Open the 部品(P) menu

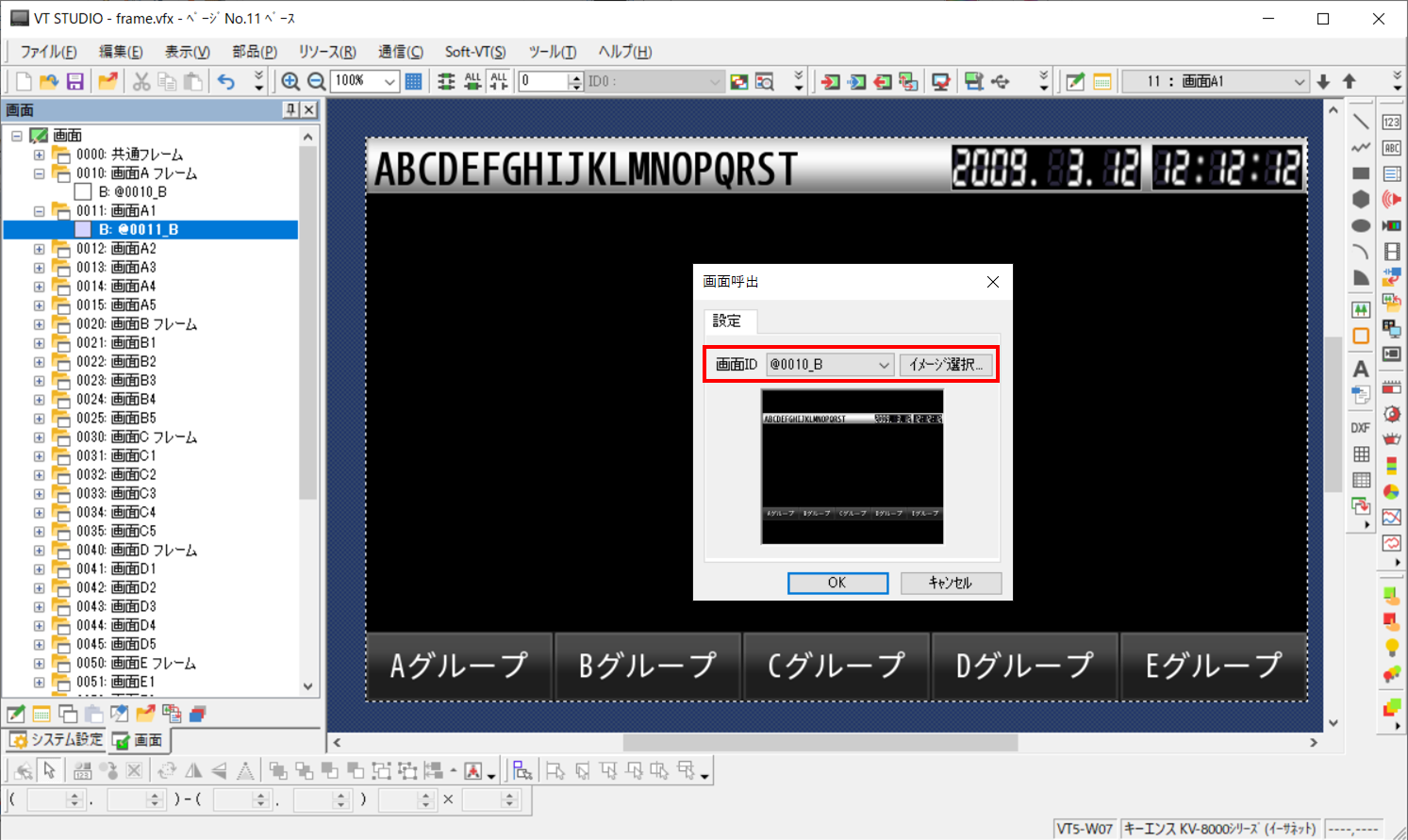[x=255, y=52]
